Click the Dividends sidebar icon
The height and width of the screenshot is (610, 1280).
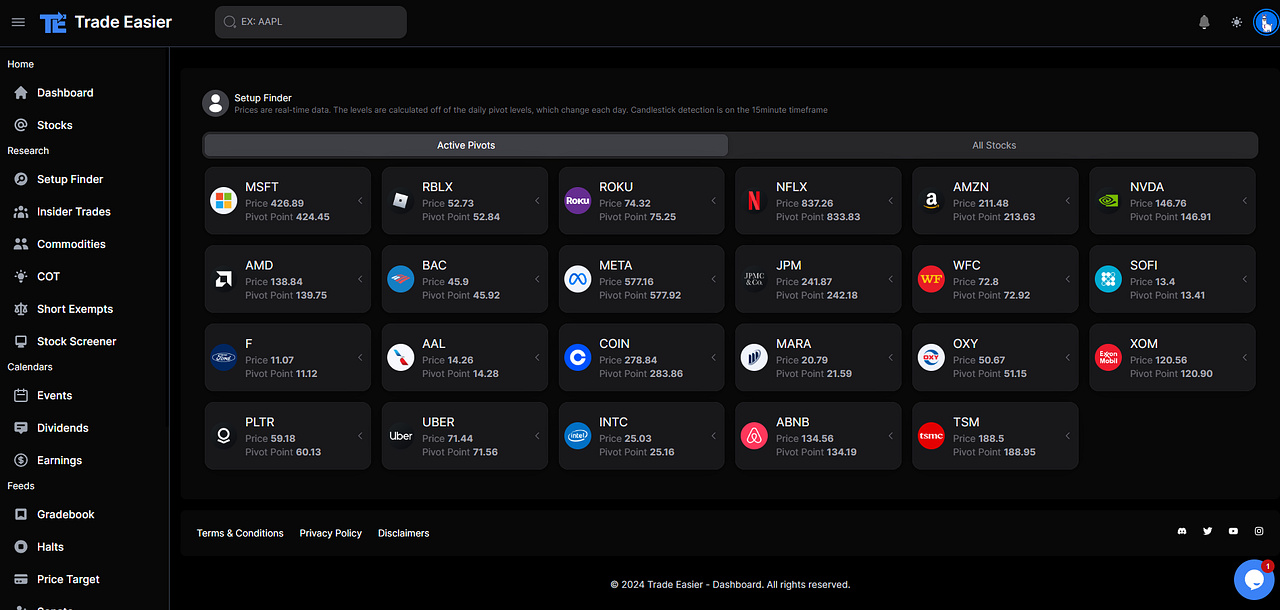coord(20,428)
